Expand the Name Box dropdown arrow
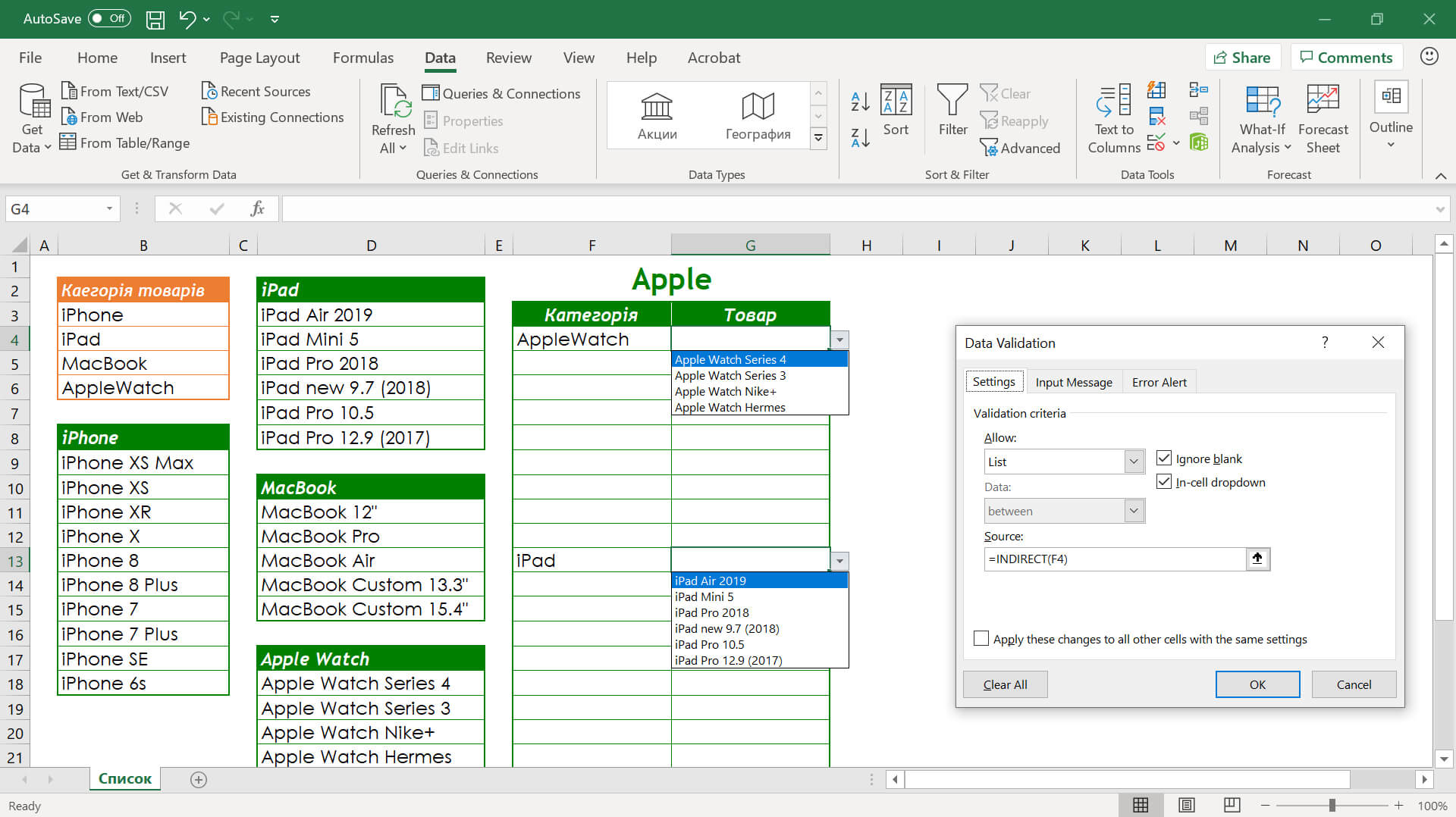Screen dimensions: 1456x817 [109, 209]
